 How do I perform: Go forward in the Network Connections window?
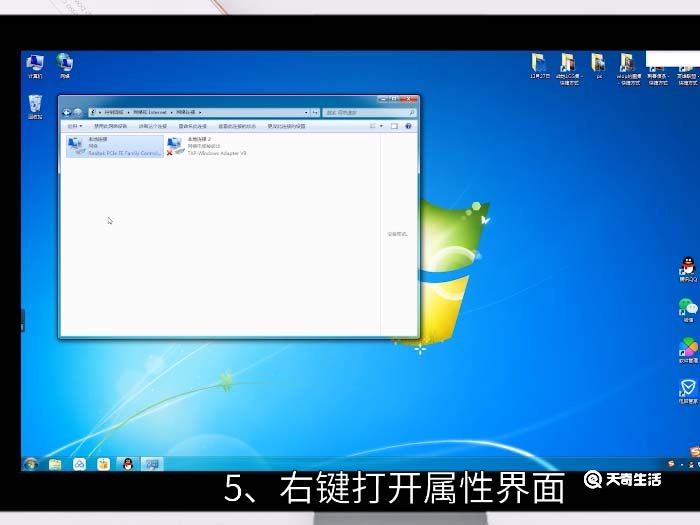pos(77,112)
